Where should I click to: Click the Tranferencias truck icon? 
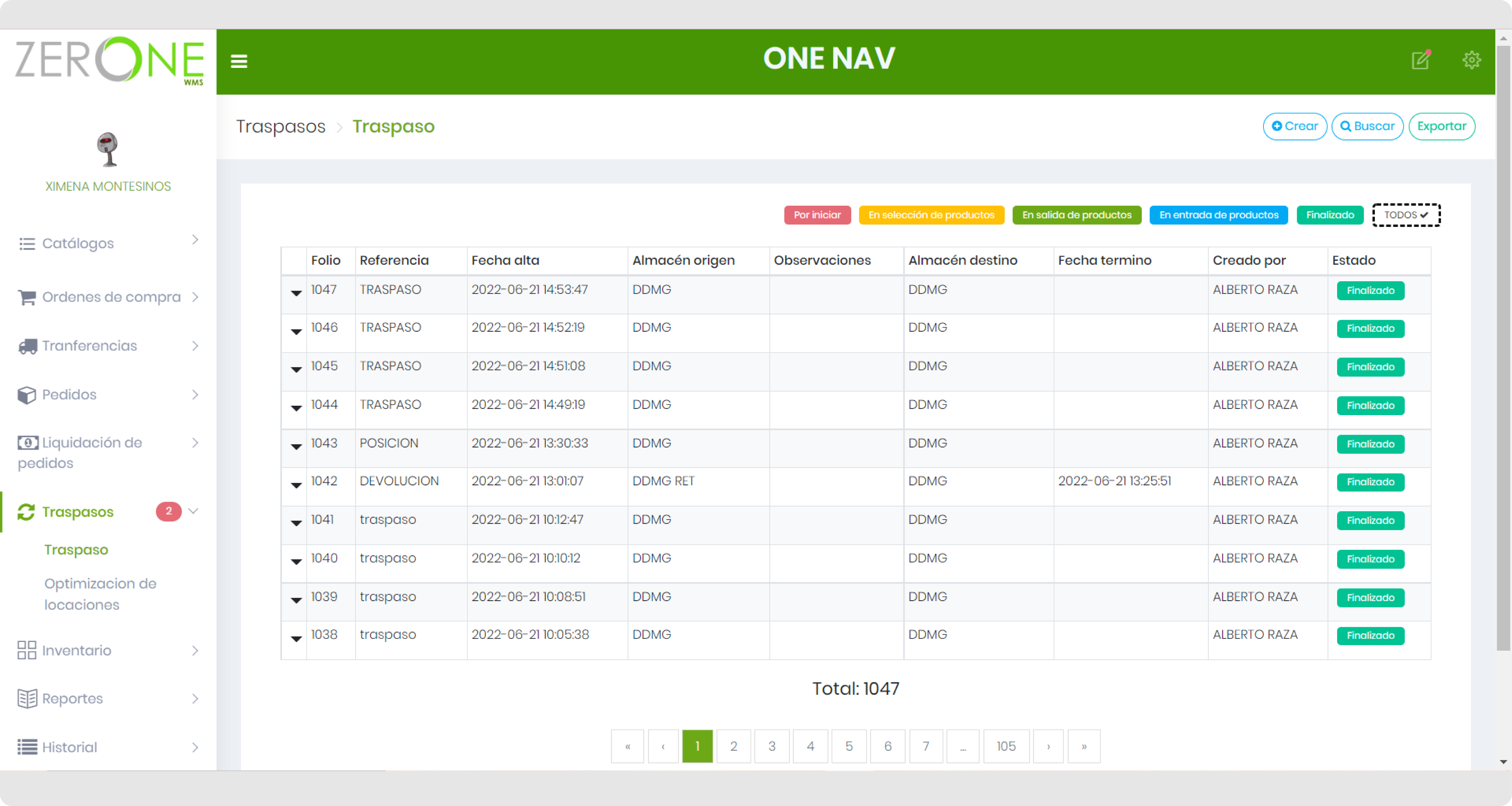click(27, 346)
